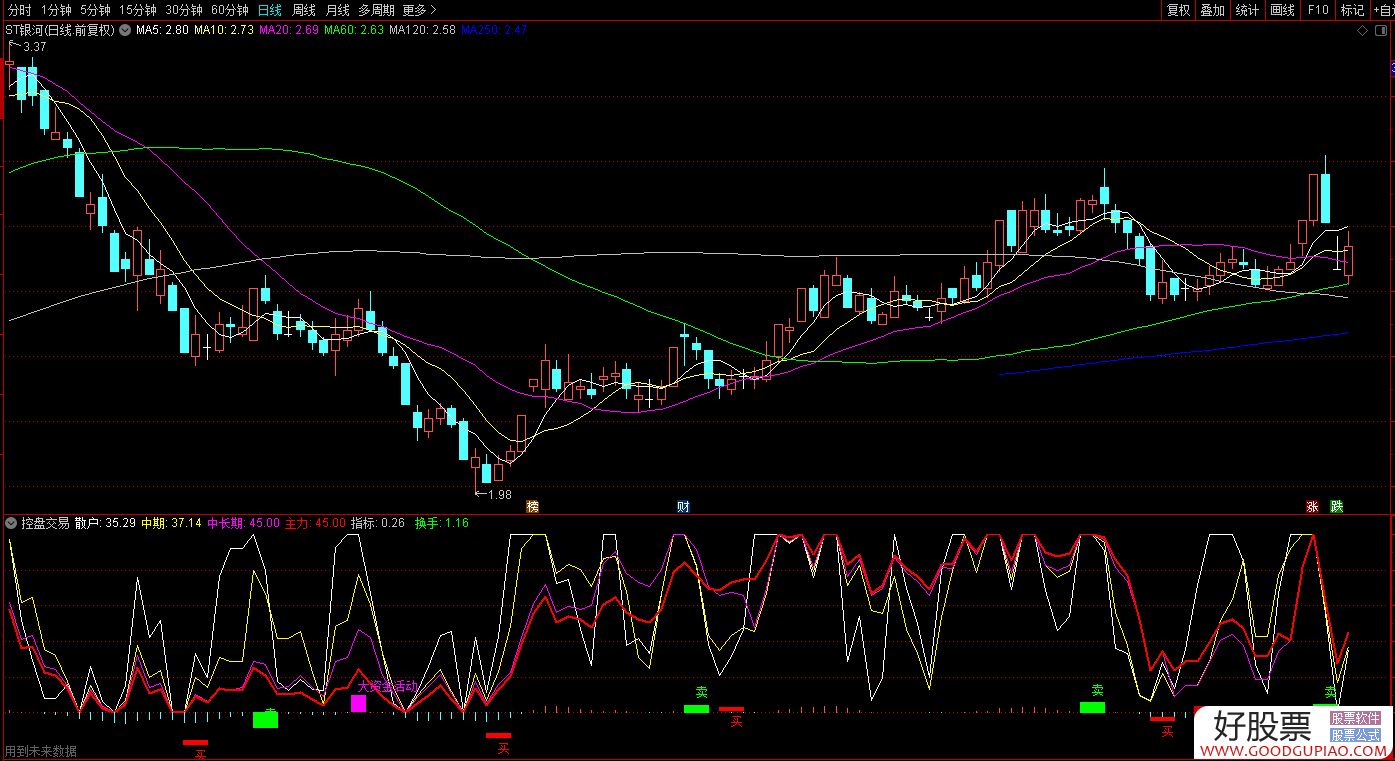Switch to 60分钟 period tab

pos(229,10)
